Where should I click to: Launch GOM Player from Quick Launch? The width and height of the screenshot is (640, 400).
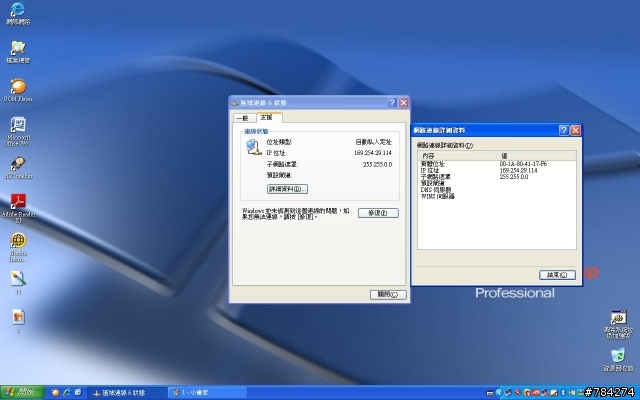pyautogui.click(x=55, y=393)
